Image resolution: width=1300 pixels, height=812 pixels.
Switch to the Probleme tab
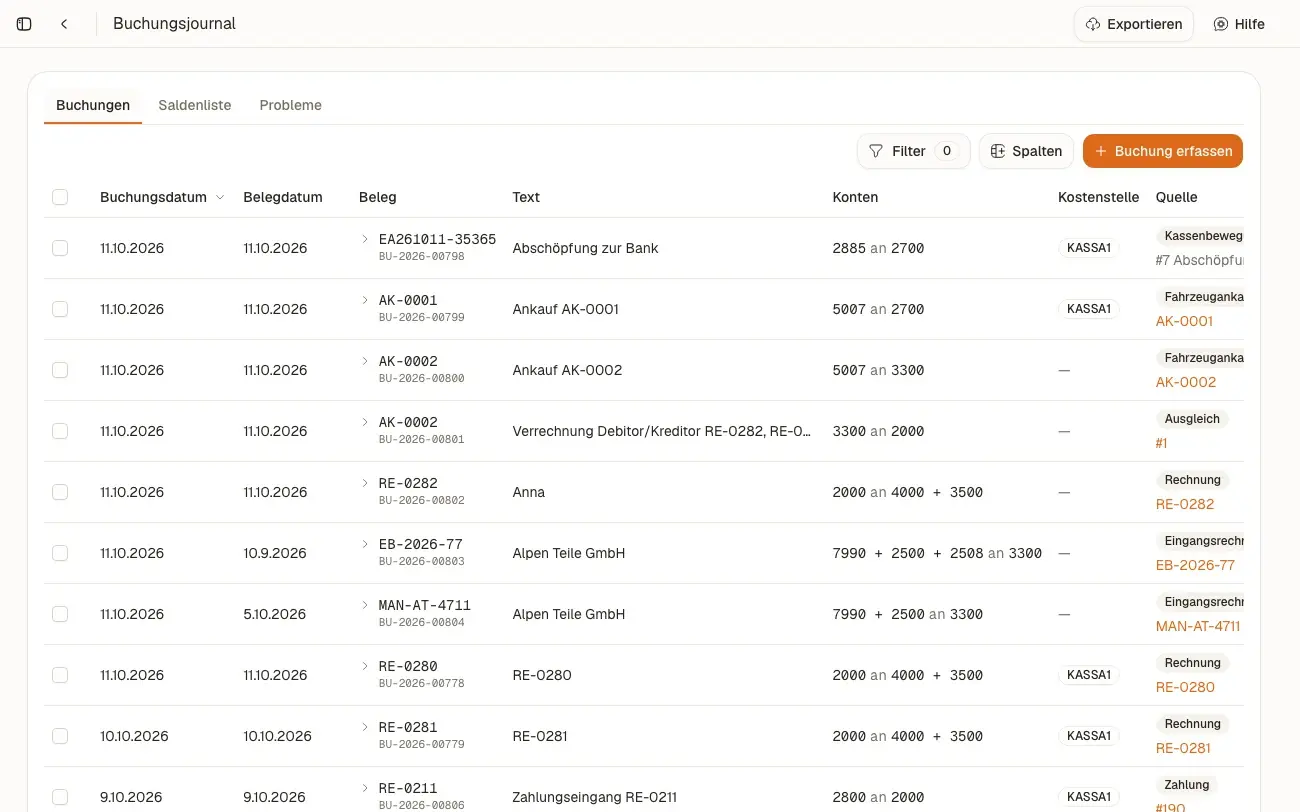pyautogui.click(x=291, y=105)
